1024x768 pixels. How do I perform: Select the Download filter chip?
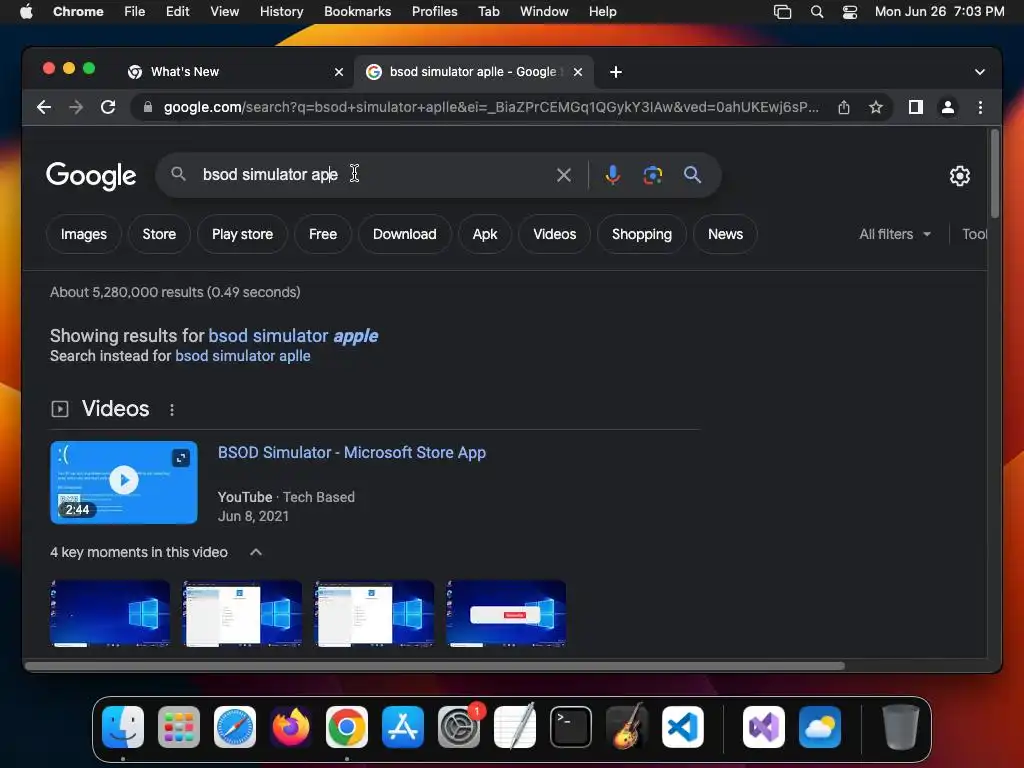404,234
